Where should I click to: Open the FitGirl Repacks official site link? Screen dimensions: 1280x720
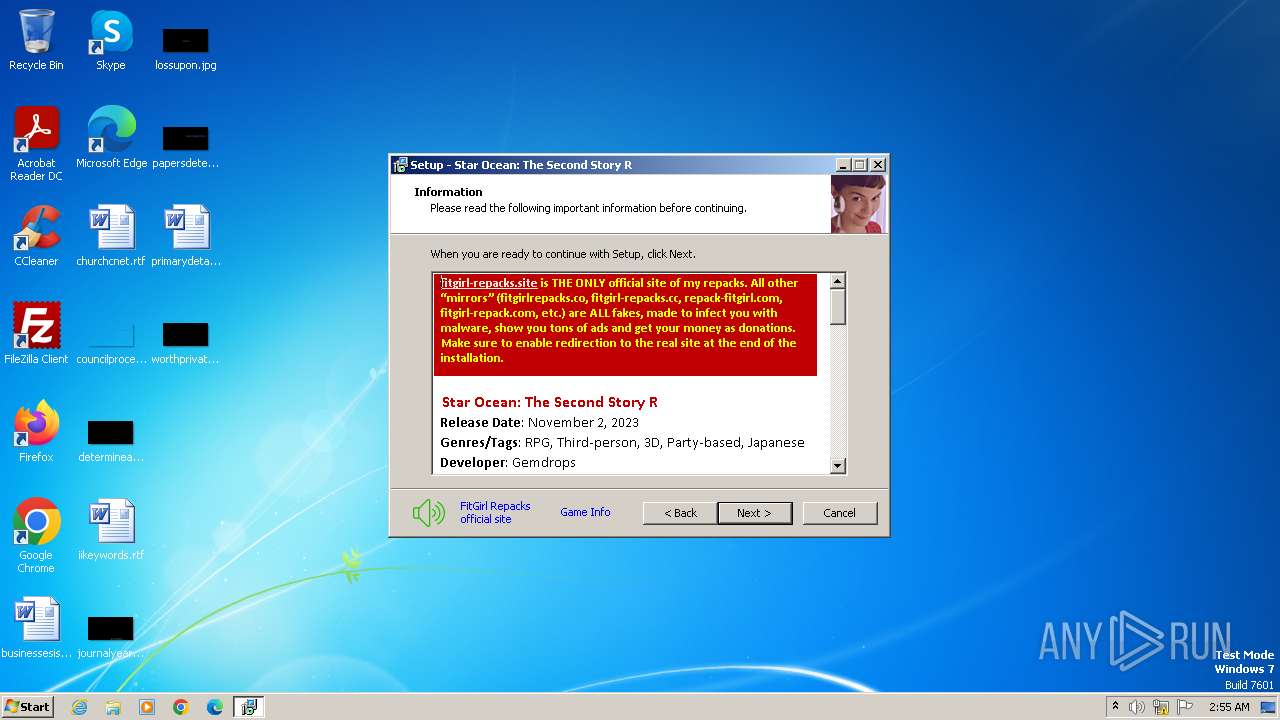tap(495, 513)
